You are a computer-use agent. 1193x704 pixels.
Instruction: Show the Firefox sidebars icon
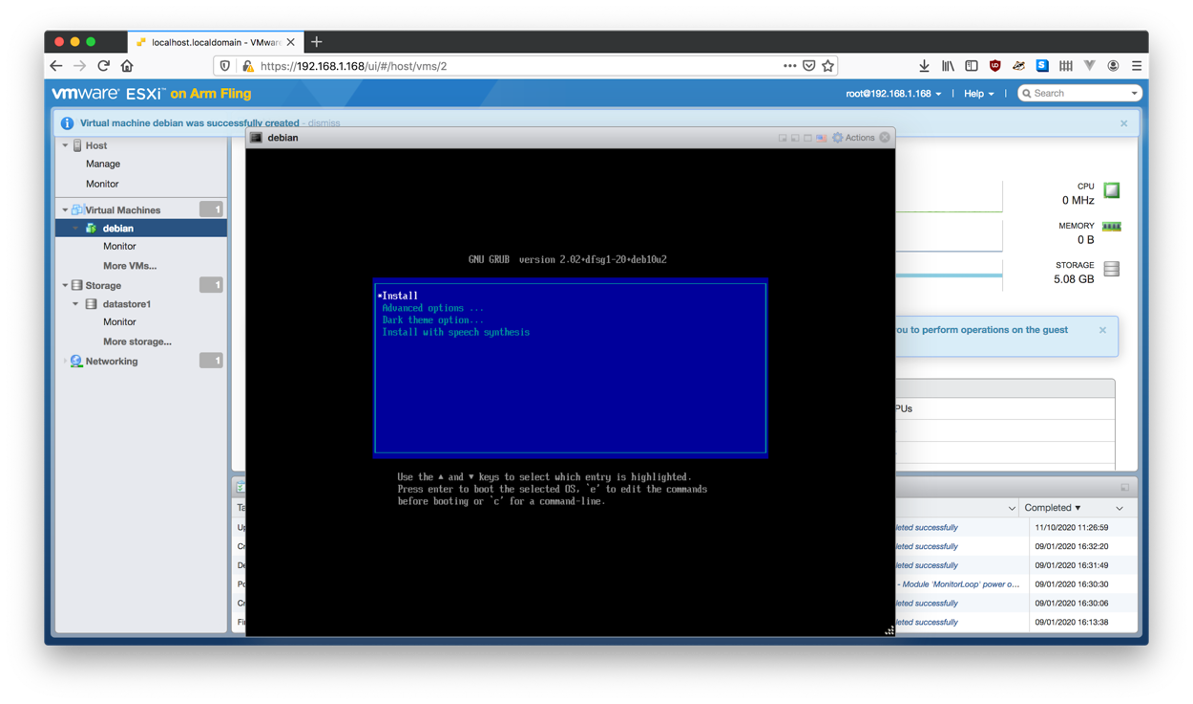[971, 66]
